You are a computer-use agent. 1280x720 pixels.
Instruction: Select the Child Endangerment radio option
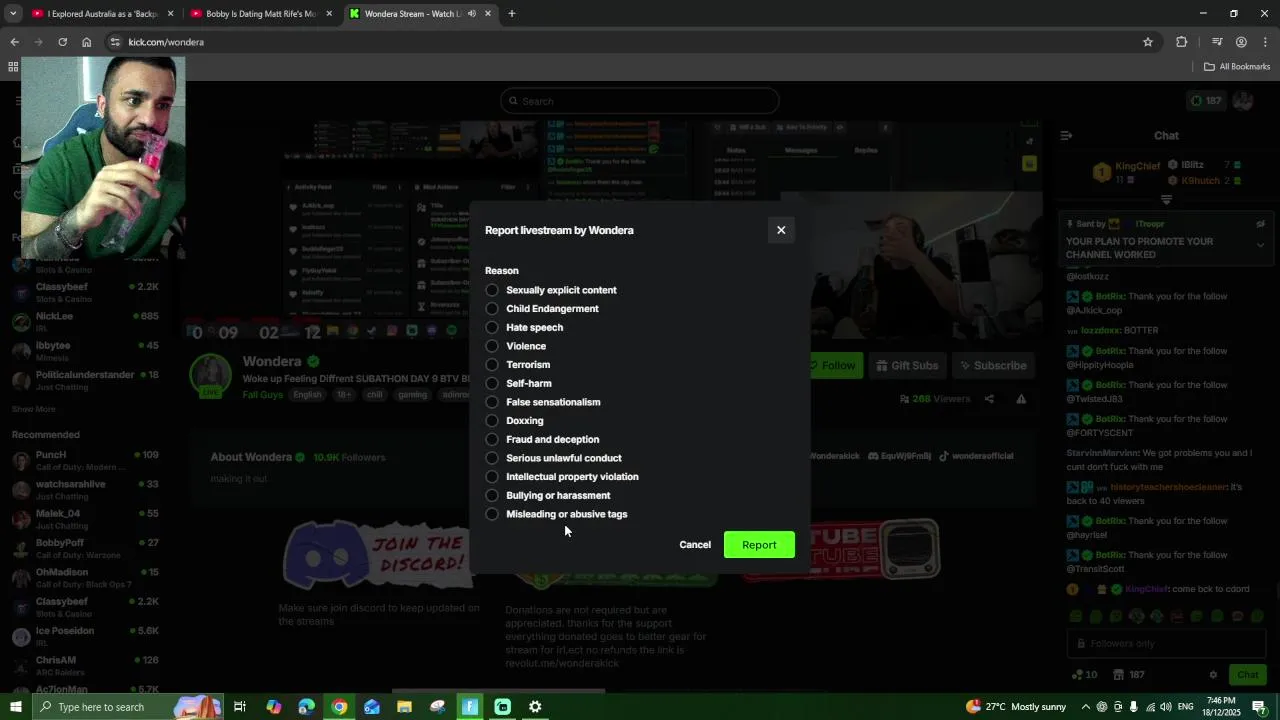pos(492,309)
